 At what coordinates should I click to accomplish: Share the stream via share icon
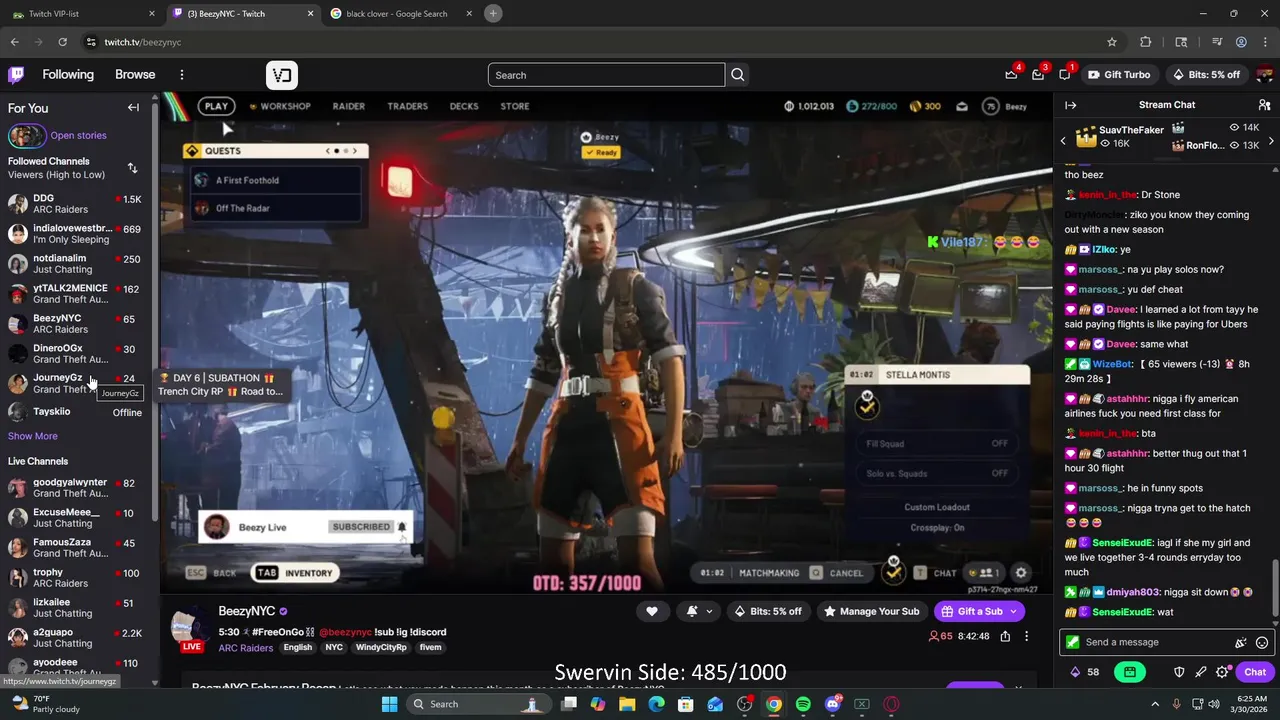[x=1005, y=636]
